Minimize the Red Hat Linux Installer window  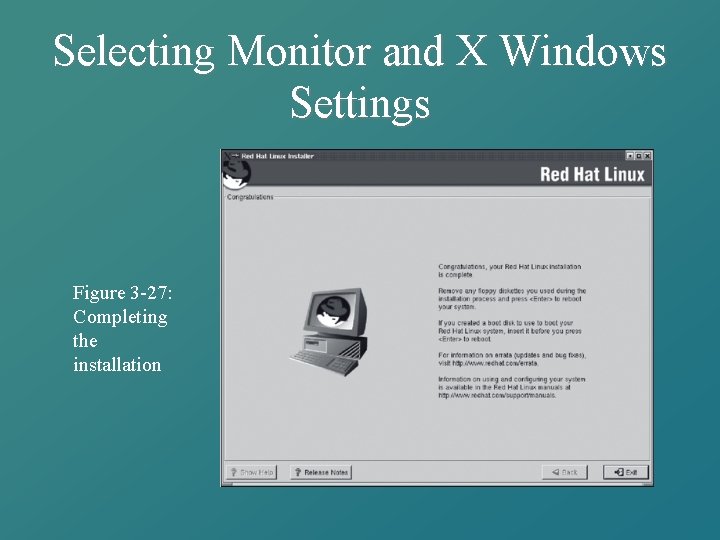630,156
